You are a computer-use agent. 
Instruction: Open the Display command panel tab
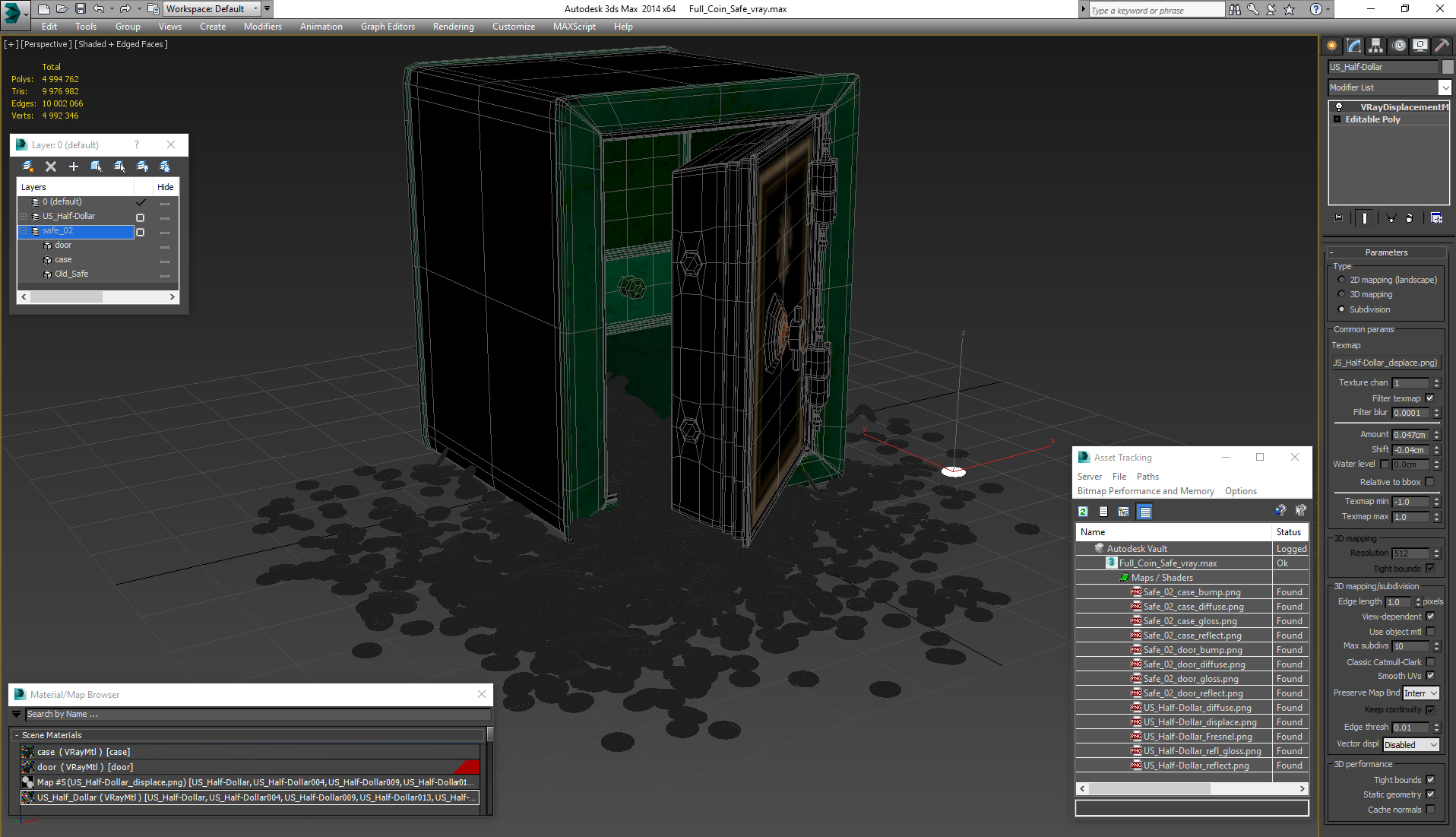coord(1420,46)
